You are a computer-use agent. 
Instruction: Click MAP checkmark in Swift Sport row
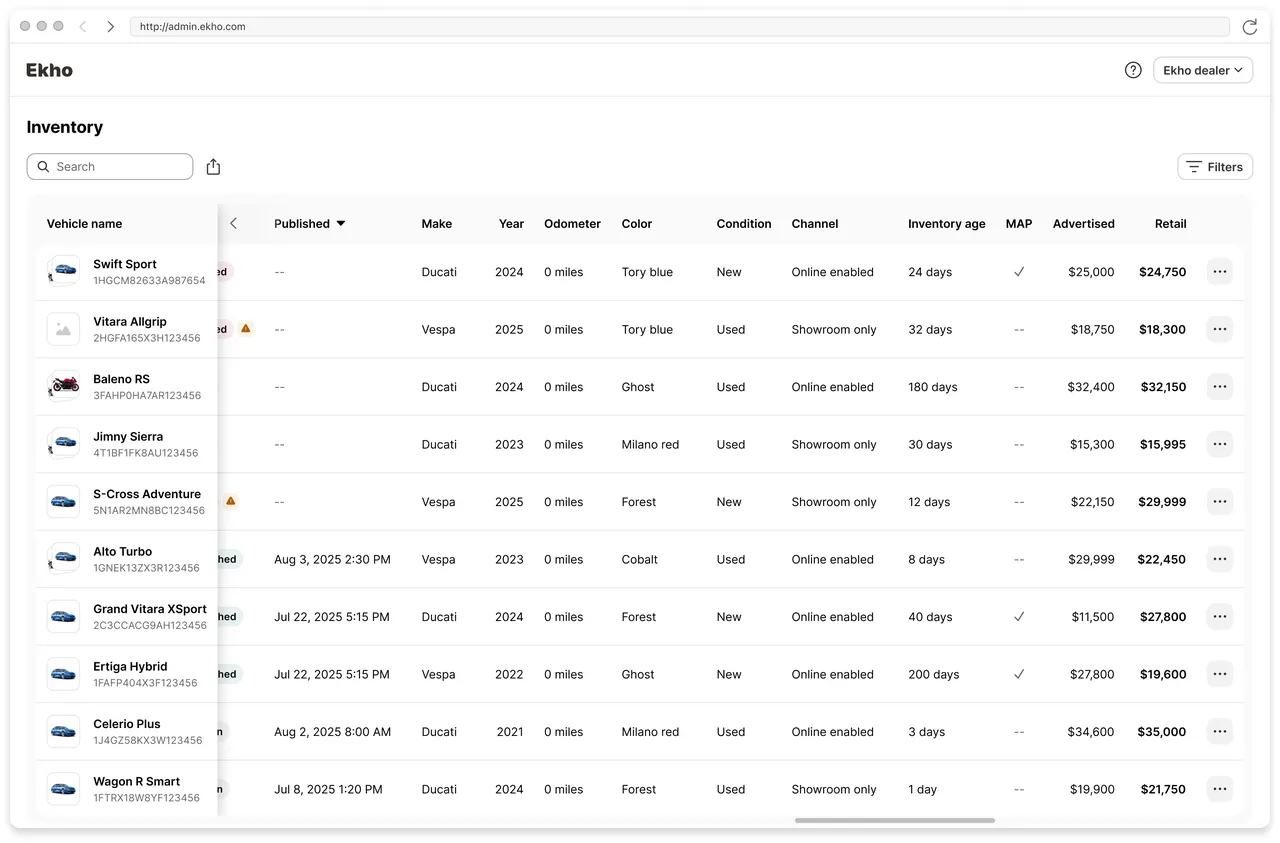coord(1019,272)
